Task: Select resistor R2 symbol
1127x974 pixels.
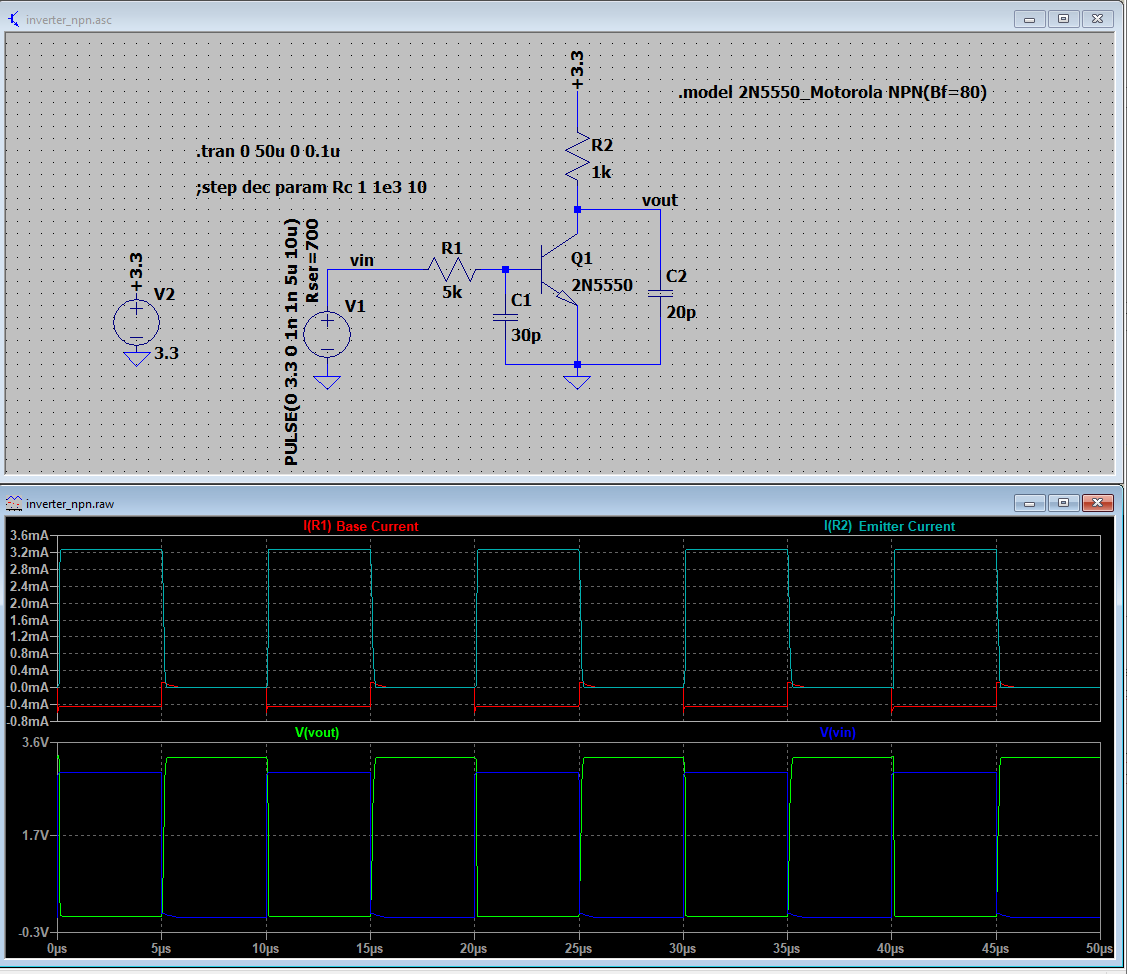Action: [x=577, y=157]
